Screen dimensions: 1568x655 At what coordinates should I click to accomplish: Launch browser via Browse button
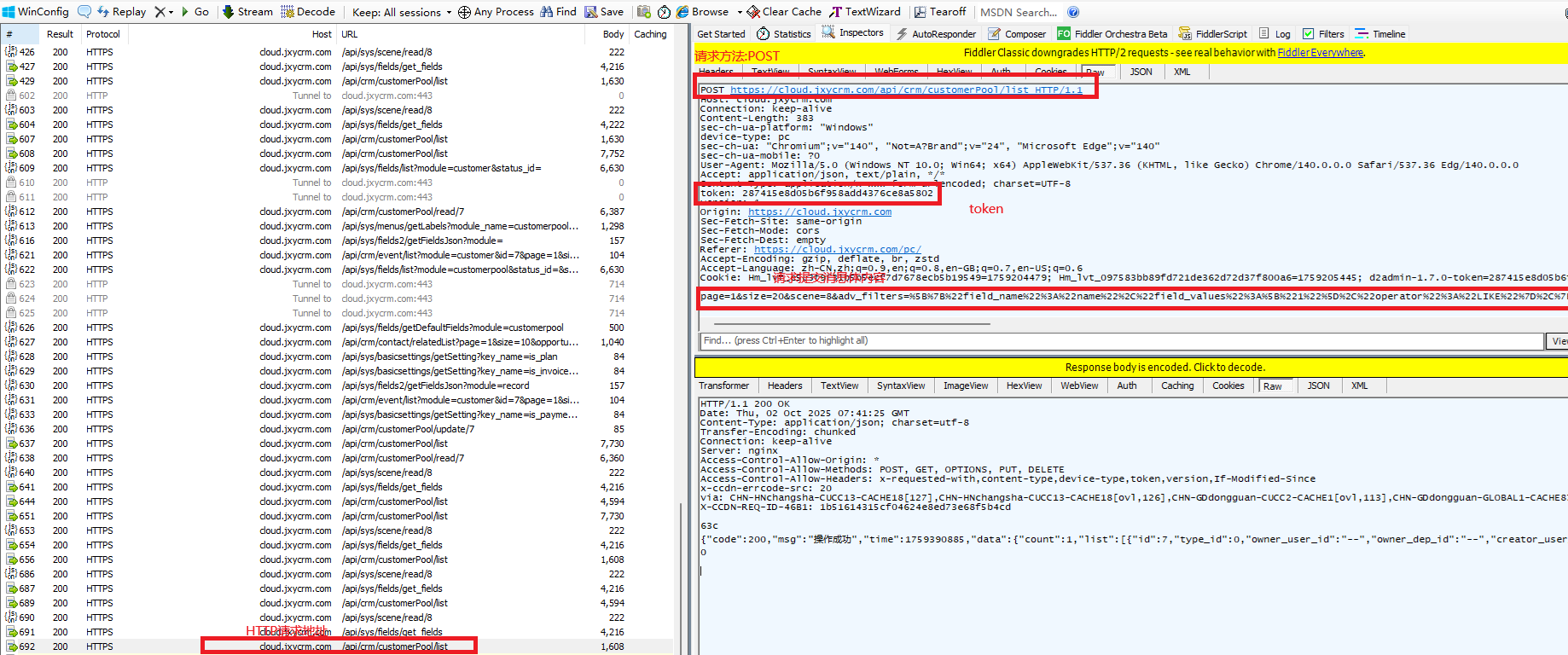(702, 11)
